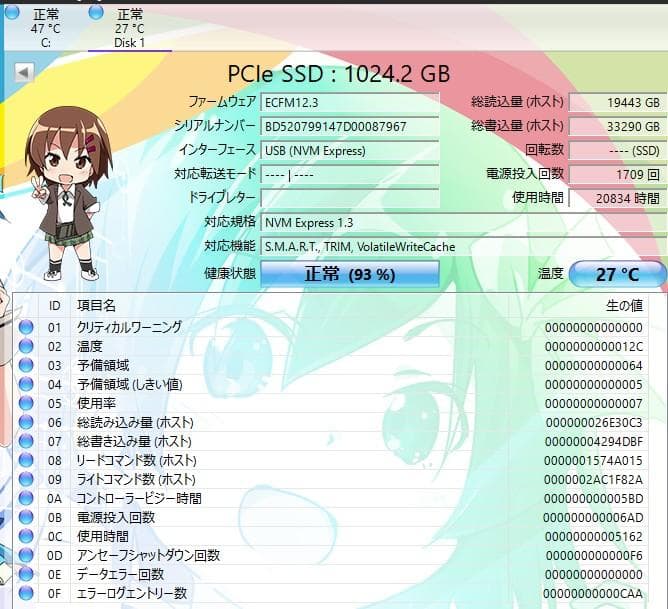Click total host reads value 19443 GB

click(618, 103)
